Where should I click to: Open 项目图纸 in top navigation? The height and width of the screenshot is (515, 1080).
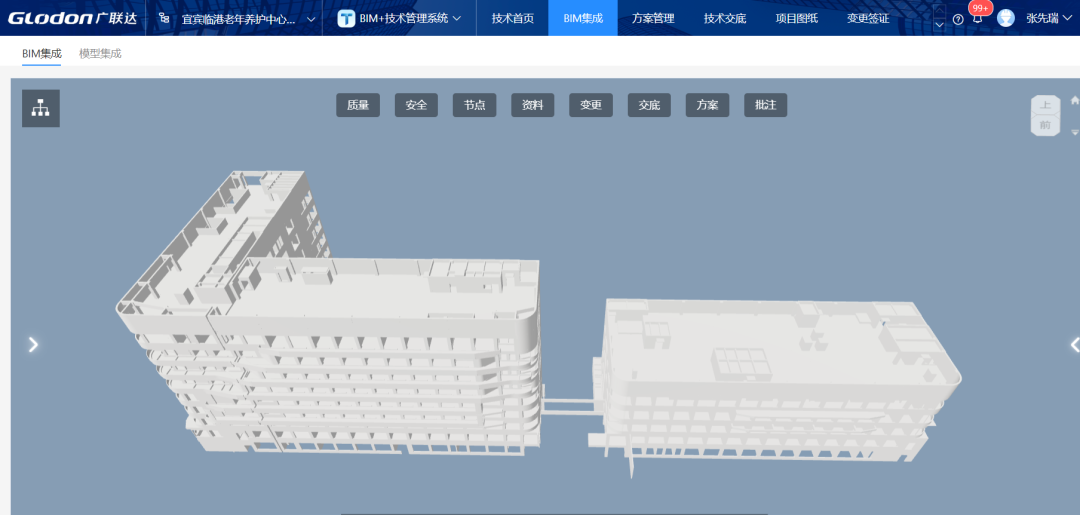click(x=796, y=19)
